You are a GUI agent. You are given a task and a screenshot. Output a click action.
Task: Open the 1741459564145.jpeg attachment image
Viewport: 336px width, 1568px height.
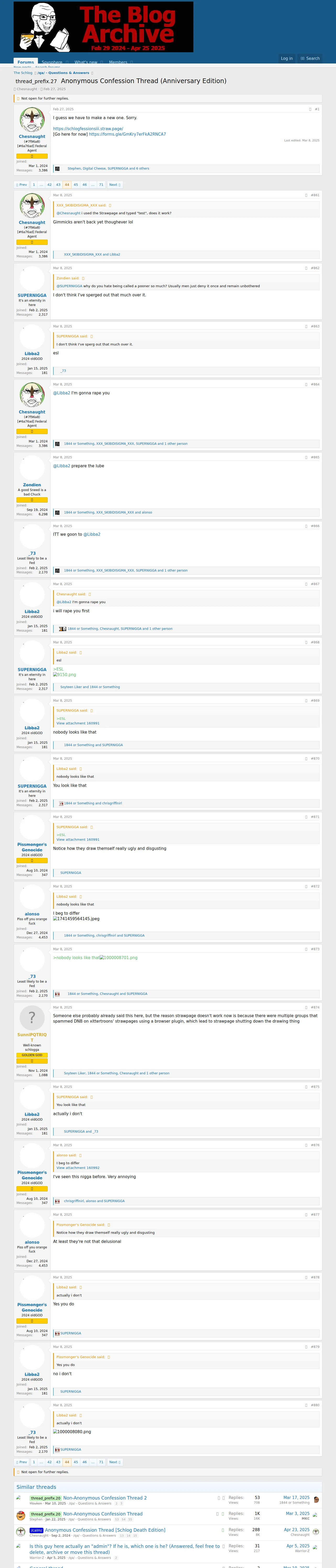pos(76,919)
